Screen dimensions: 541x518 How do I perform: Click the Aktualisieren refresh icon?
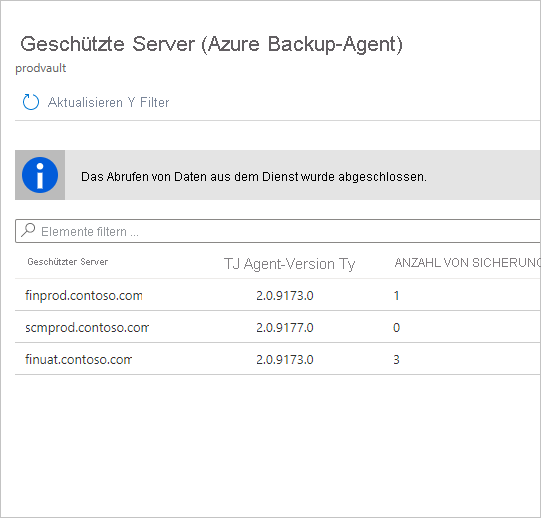click(31, 102)
